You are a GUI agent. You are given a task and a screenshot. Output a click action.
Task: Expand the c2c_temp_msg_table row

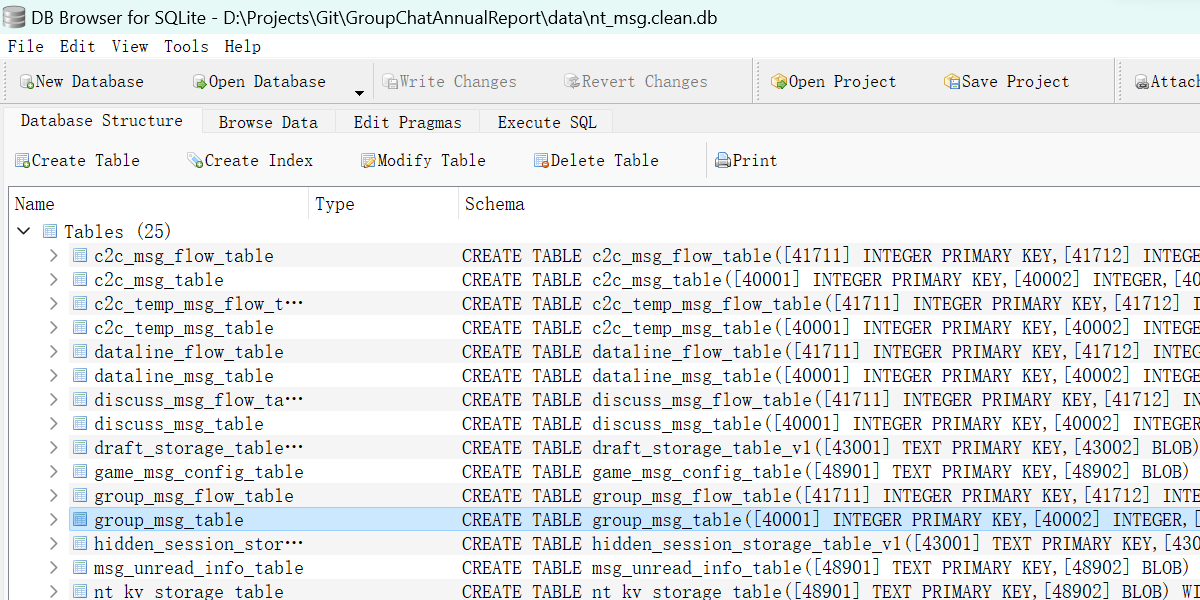[x=54, y=328]
